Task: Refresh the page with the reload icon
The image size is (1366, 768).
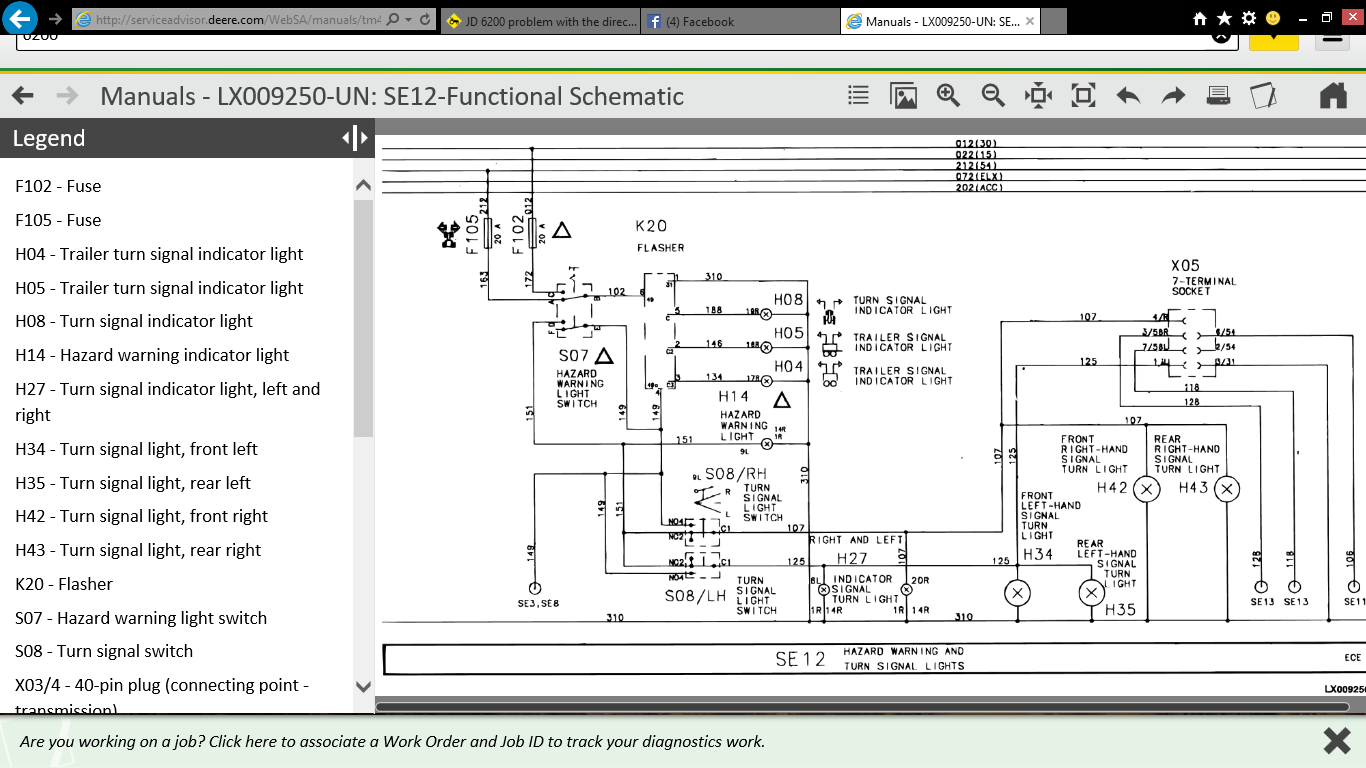Action: coord(425,20)
